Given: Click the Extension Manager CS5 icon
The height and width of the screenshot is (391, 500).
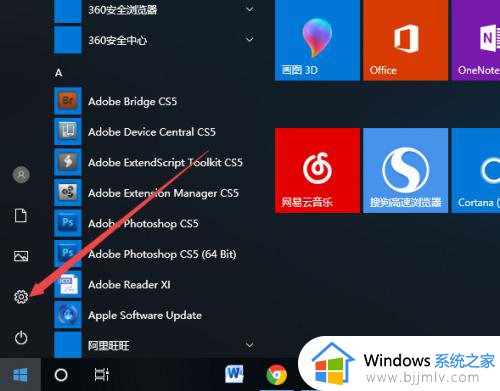Looking at the screenshot, I should point(68,193).
